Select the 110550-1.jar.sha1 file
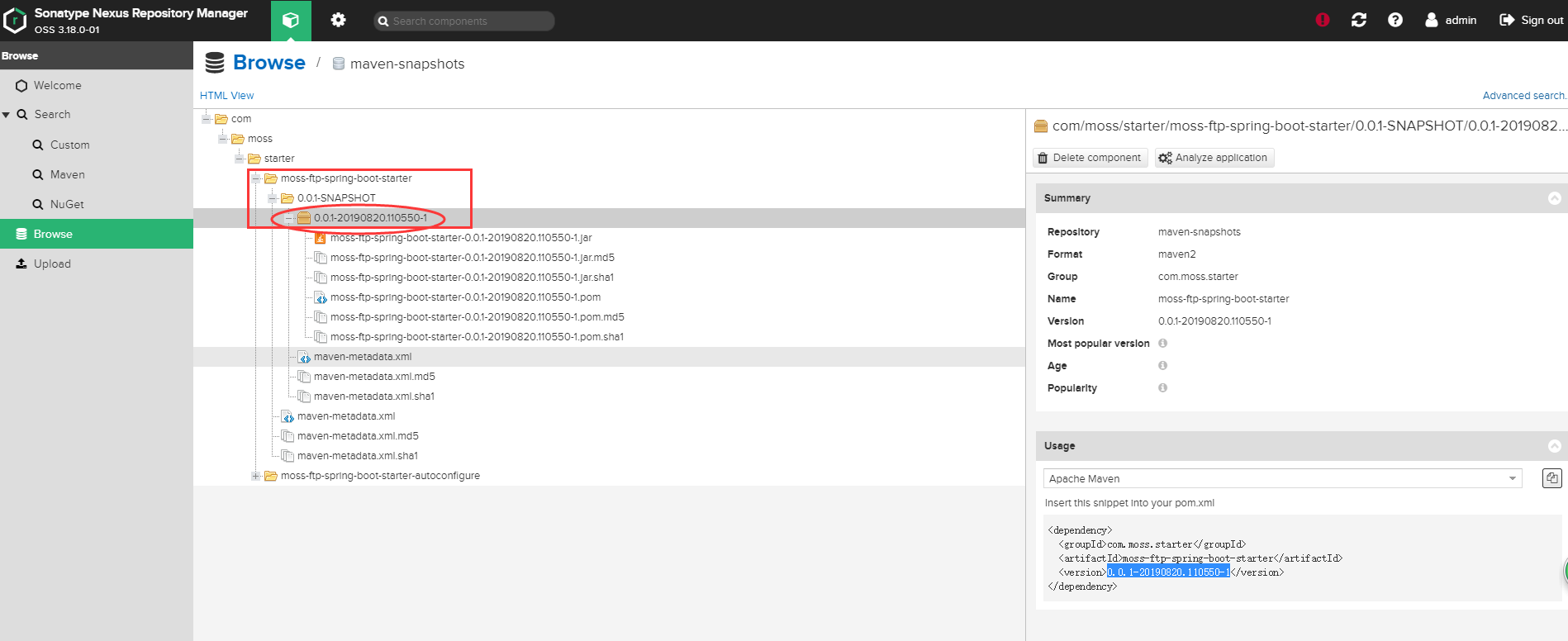Viewport: 1568px width, 641px height. click(x=472, y=278)
